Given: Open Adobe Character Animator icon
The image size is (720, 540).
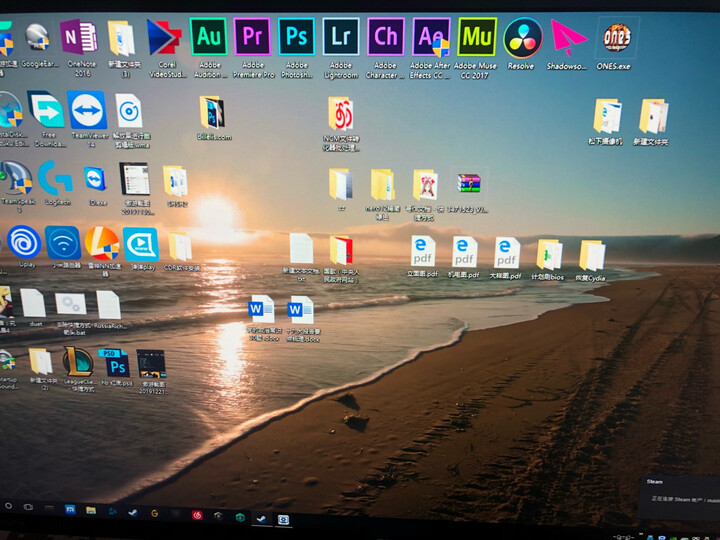Looking at the screenshot, I should click(x=386, y=37).
